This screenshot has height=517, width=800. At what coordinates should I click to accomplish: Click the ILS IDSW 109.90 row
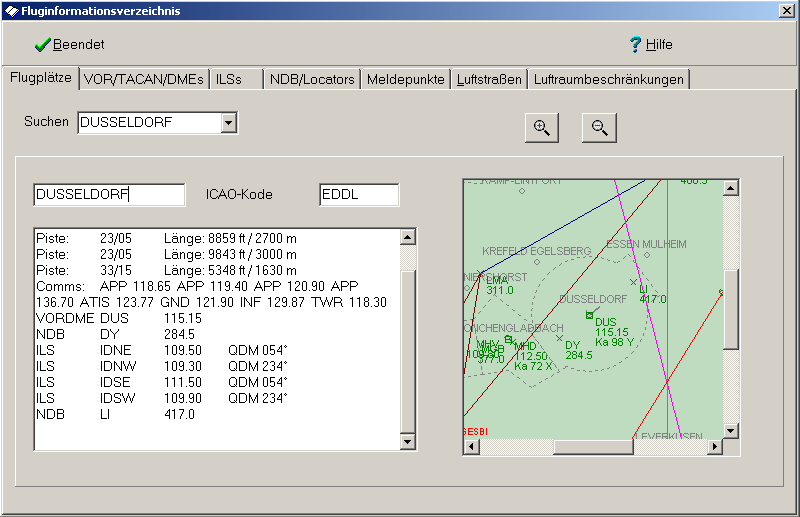(162, 398)
